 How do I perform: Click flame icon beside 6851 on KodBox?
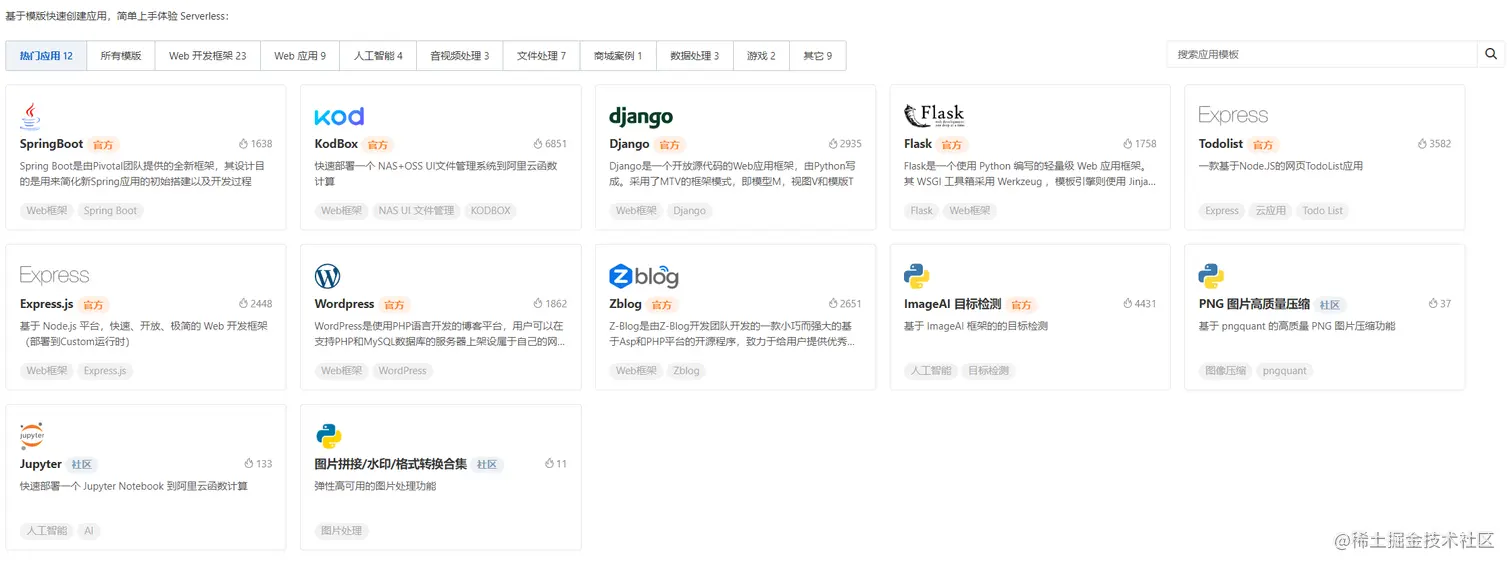537,144
